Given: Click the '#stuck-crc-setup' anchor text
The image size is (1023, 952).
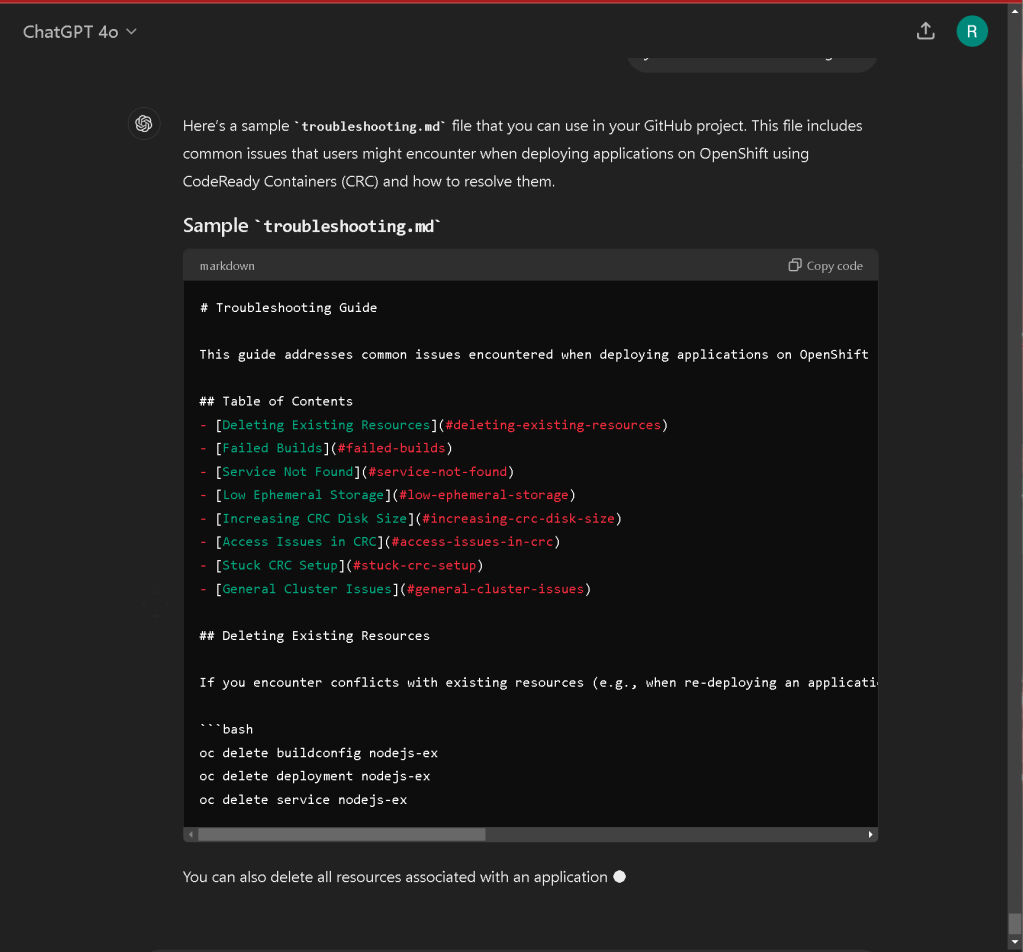Looking at the screenshot, I should (414, 566).
